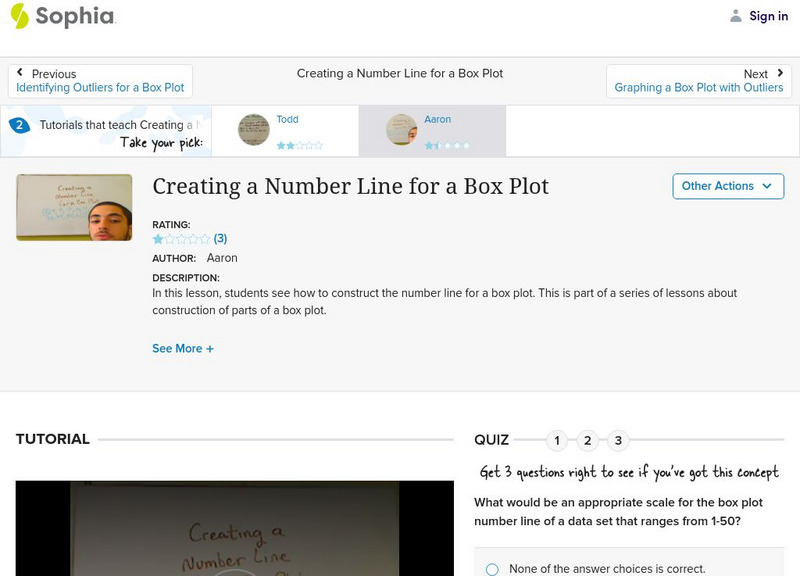Screen dimensions: 800x576
Task: Go to quiz question 3
Action: pos(618,440)
